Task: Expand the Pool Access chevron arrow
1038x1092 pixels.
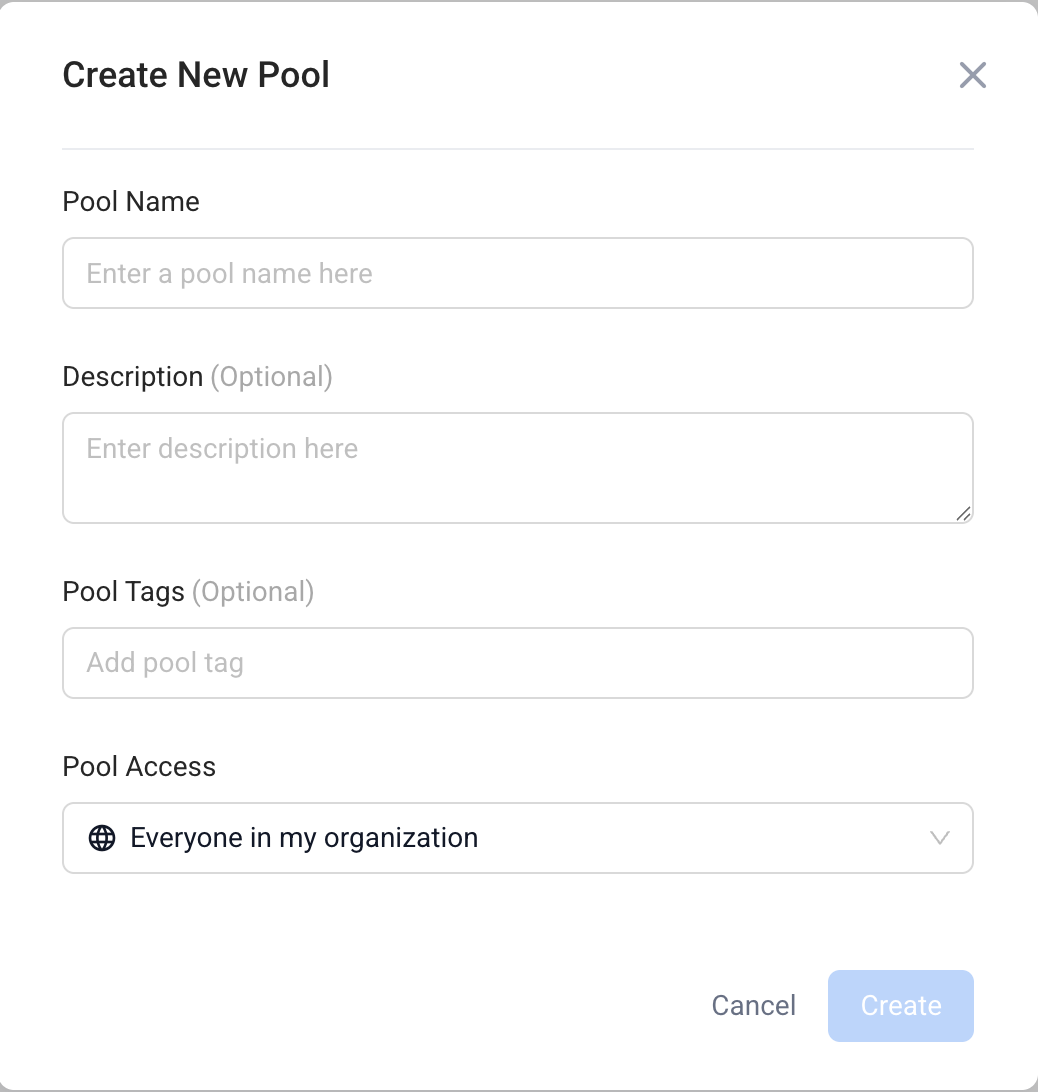Action: pos(940,838)
